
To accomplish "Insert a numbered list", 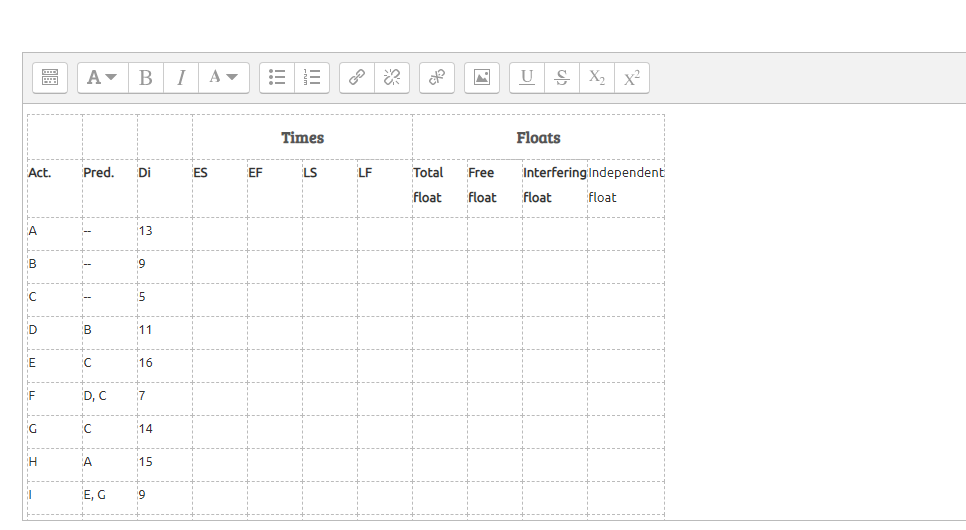I will [312, 78].
